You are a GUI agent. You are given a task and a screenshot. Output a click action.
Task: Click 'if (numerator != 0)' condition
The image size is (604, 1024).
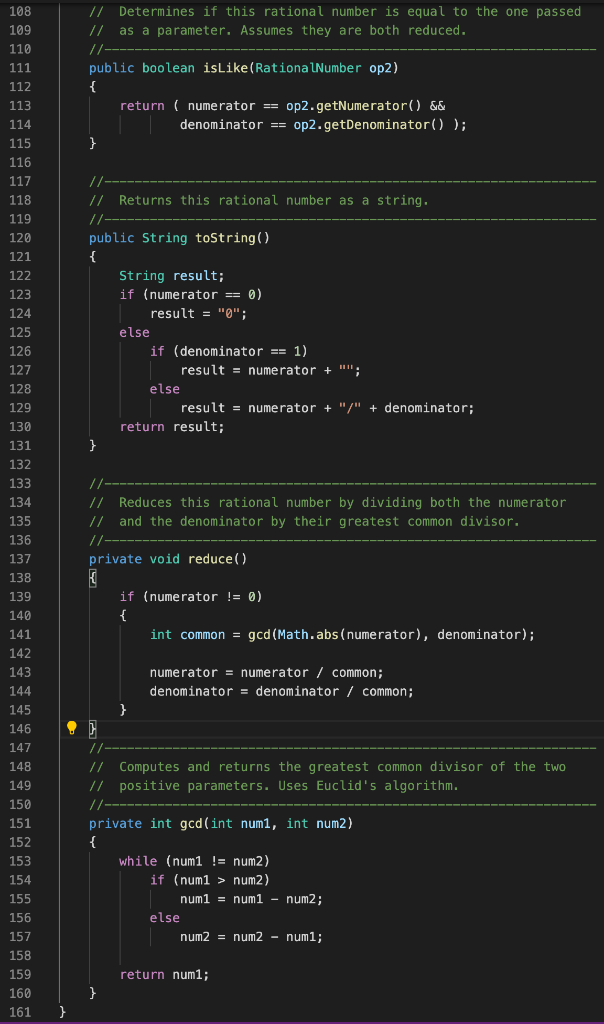[191, 597]
